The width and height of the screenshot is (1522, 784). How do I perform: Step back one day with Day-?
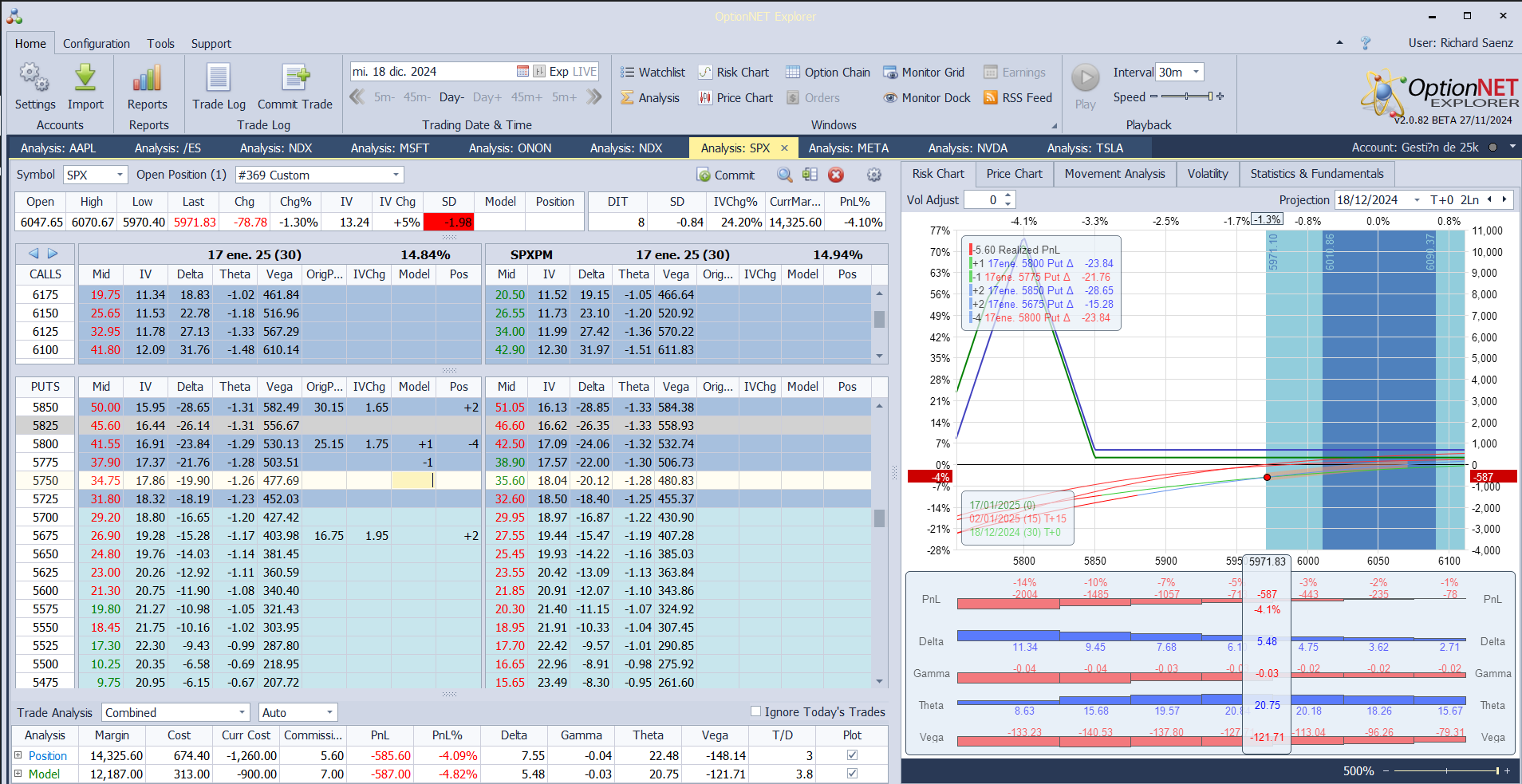click(x=451, y=97)
